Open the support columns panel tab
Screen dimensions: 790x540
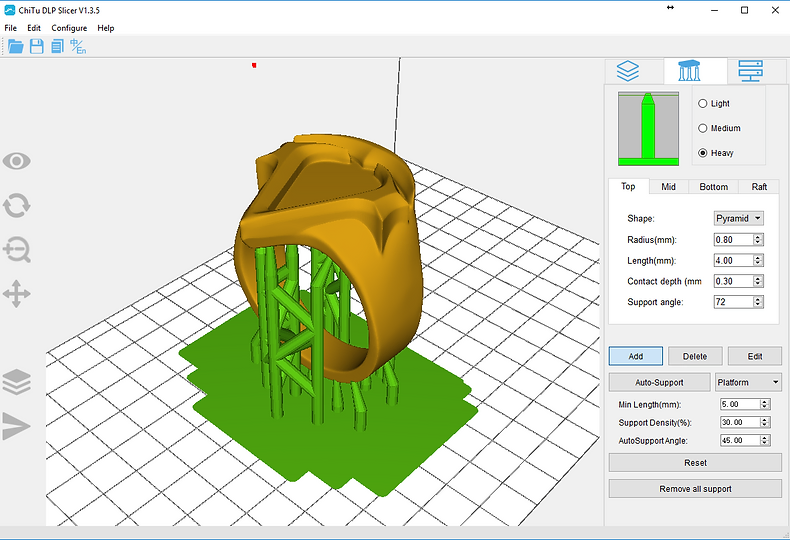(x=689, y=71)
